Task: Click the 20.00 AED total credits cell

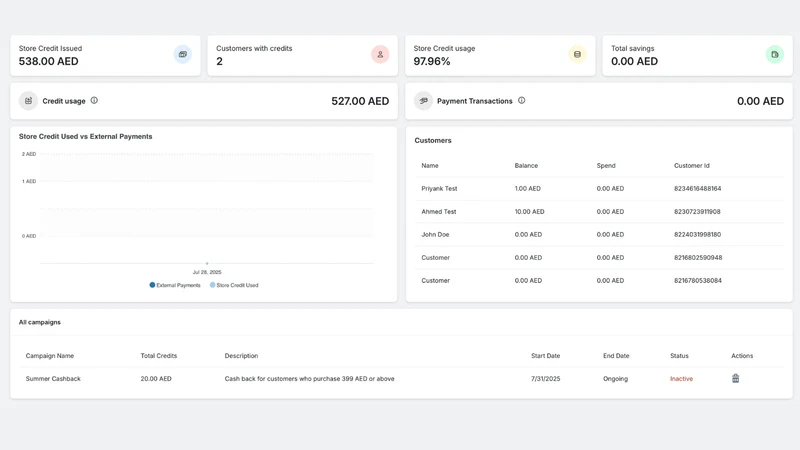Action: 156,379
